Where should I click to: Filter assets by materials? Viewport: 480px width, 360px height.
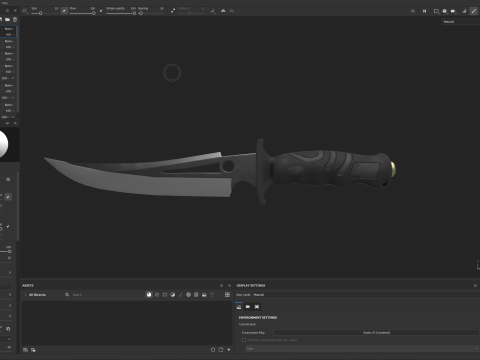(x=149, y=295)
